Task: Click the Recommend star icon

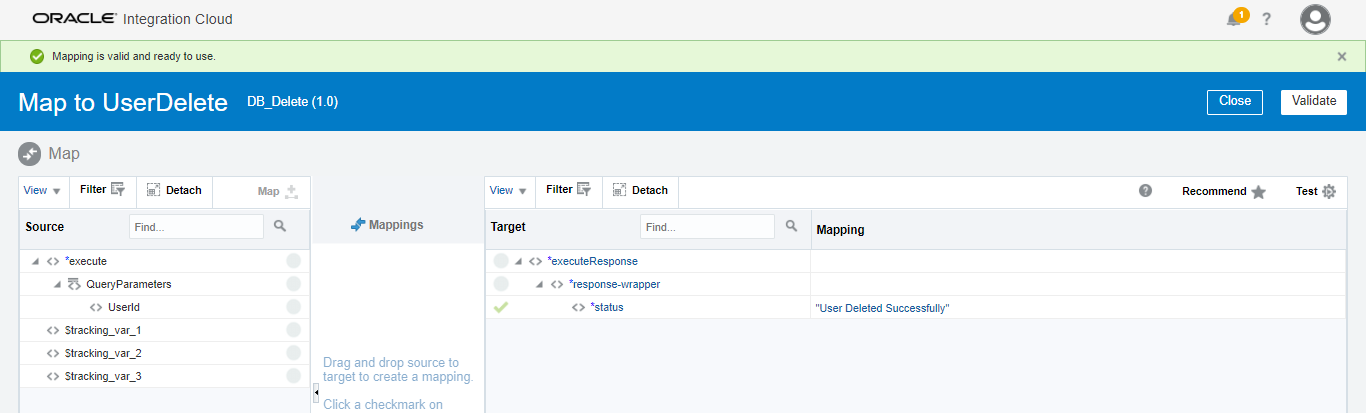Action: pos(1258,191)
